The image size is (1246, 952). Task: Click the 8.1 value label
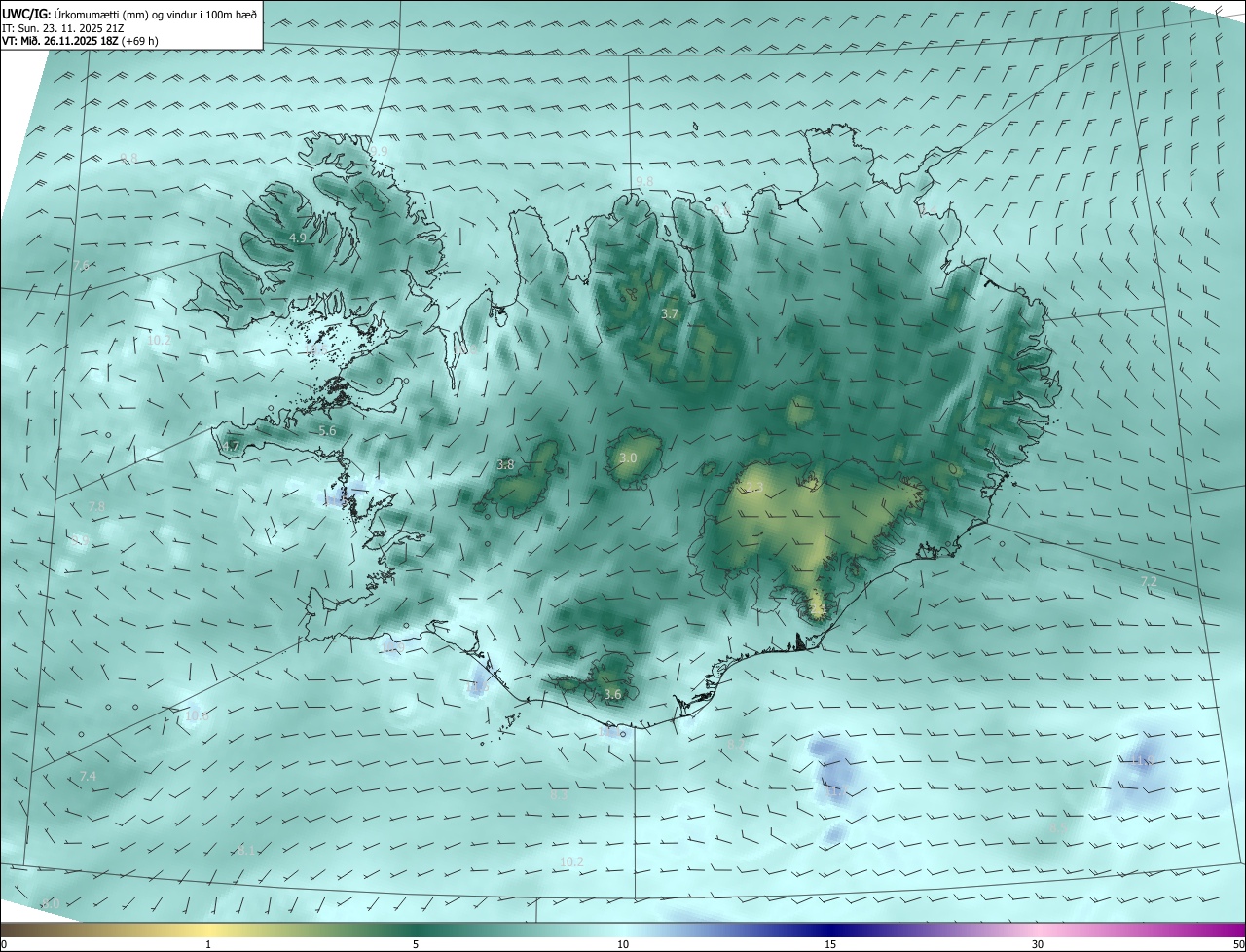pyautogui.click(x=246, y=850)
